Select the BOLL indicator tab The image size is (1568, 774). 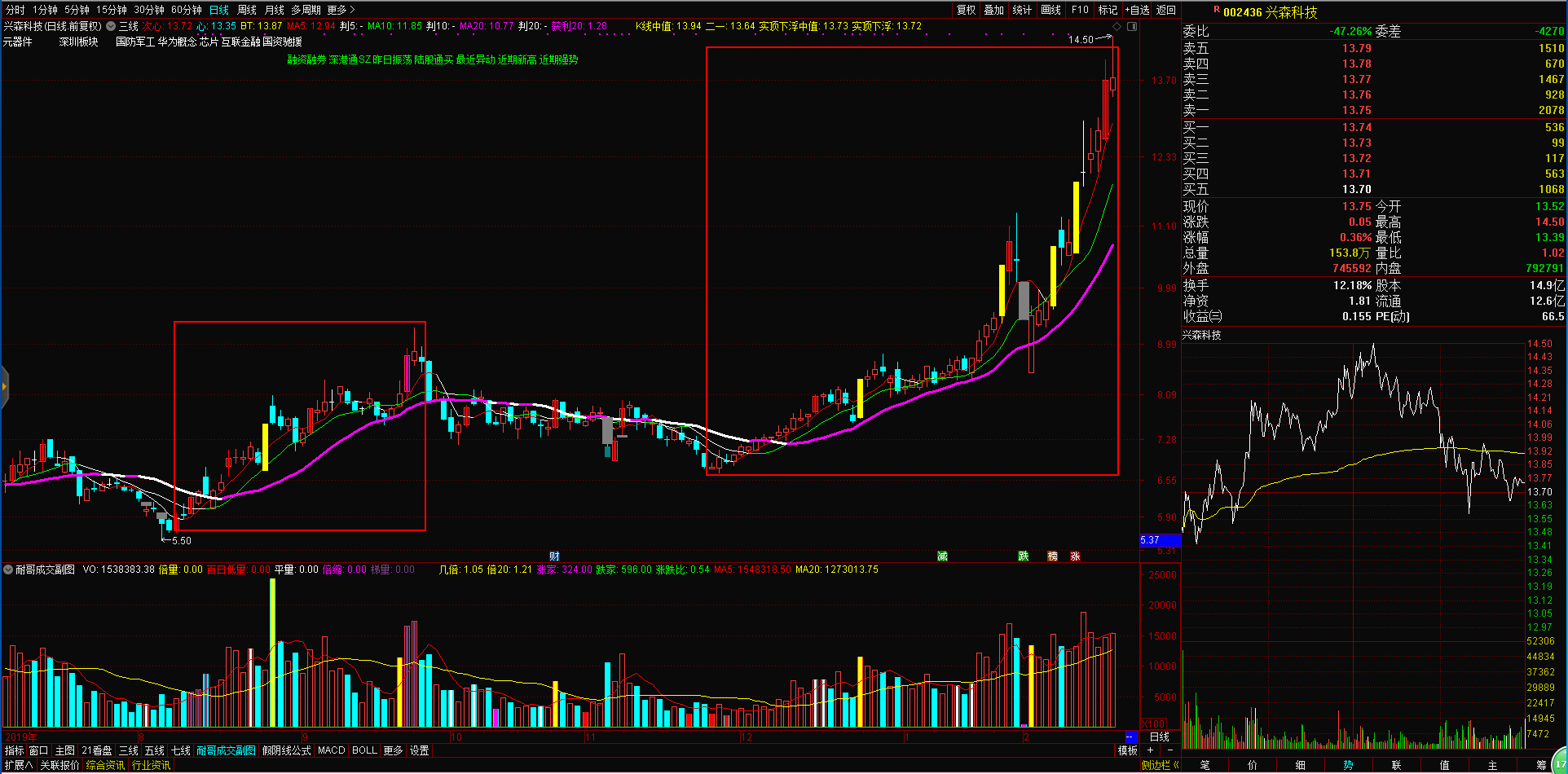coord(364,750)
